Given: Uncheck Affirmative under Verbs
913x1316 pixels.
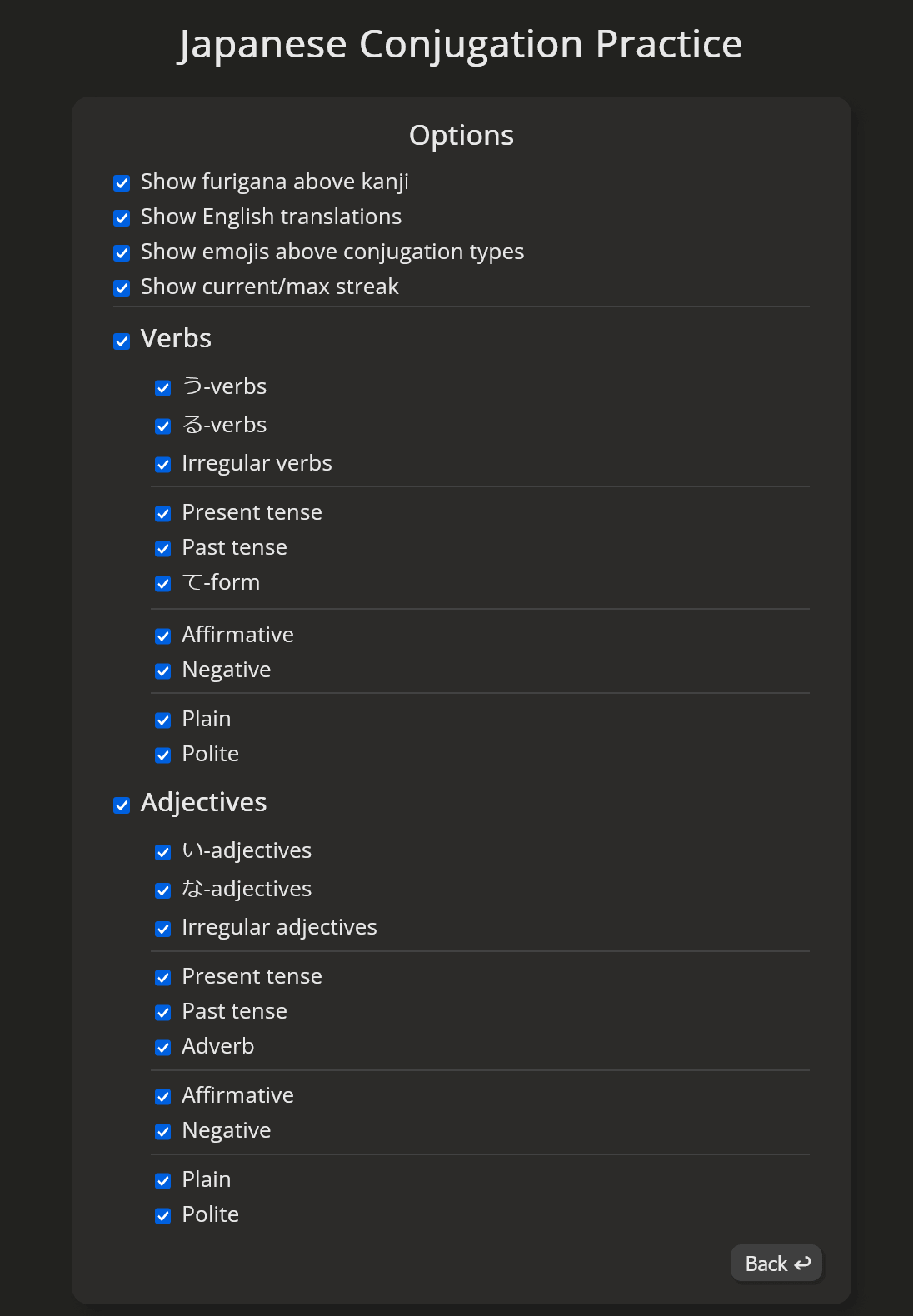Looking at the screenshot, I should pos(163,636).
